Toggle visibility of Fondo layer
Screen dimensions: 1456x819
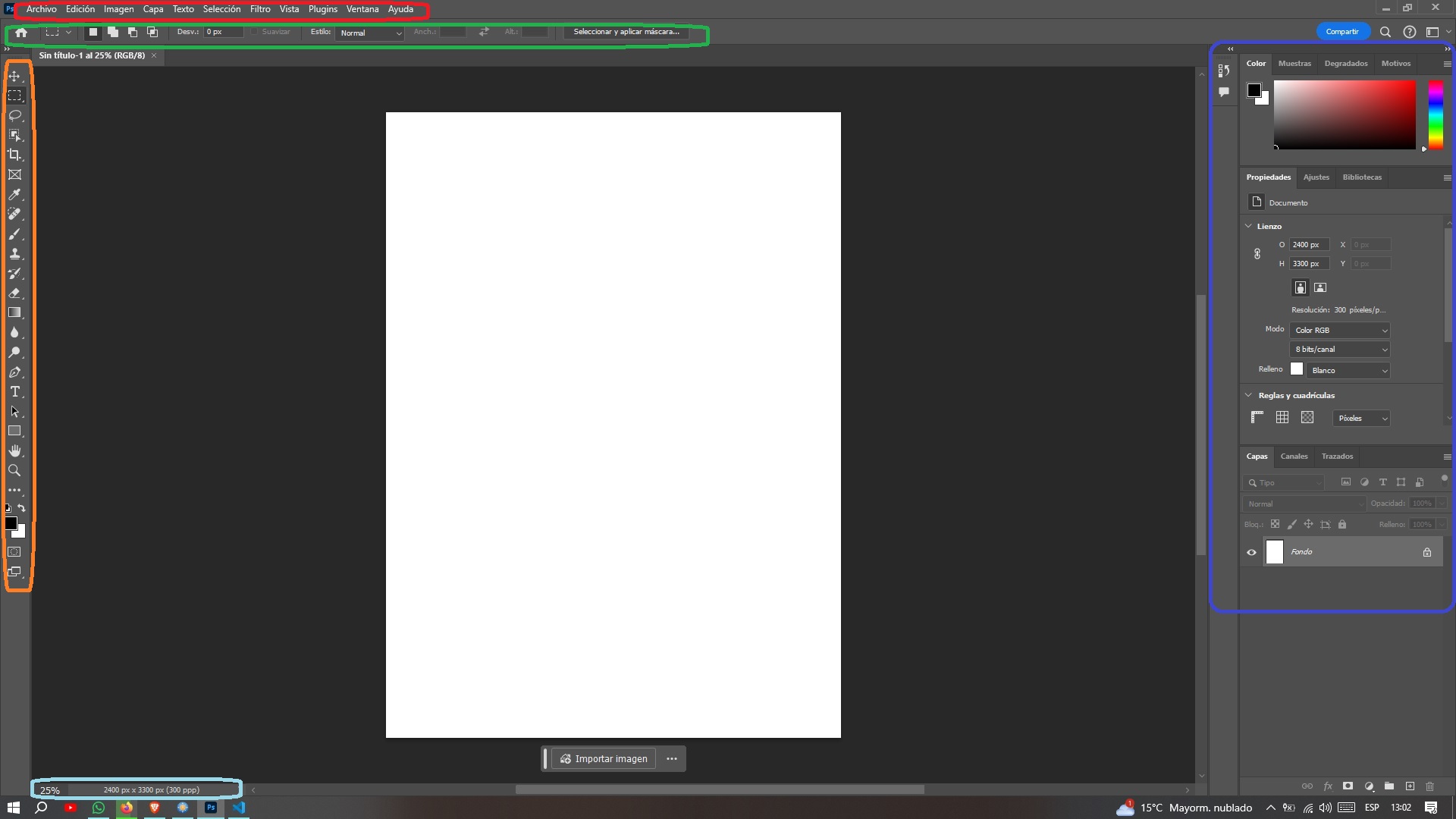1251,552
